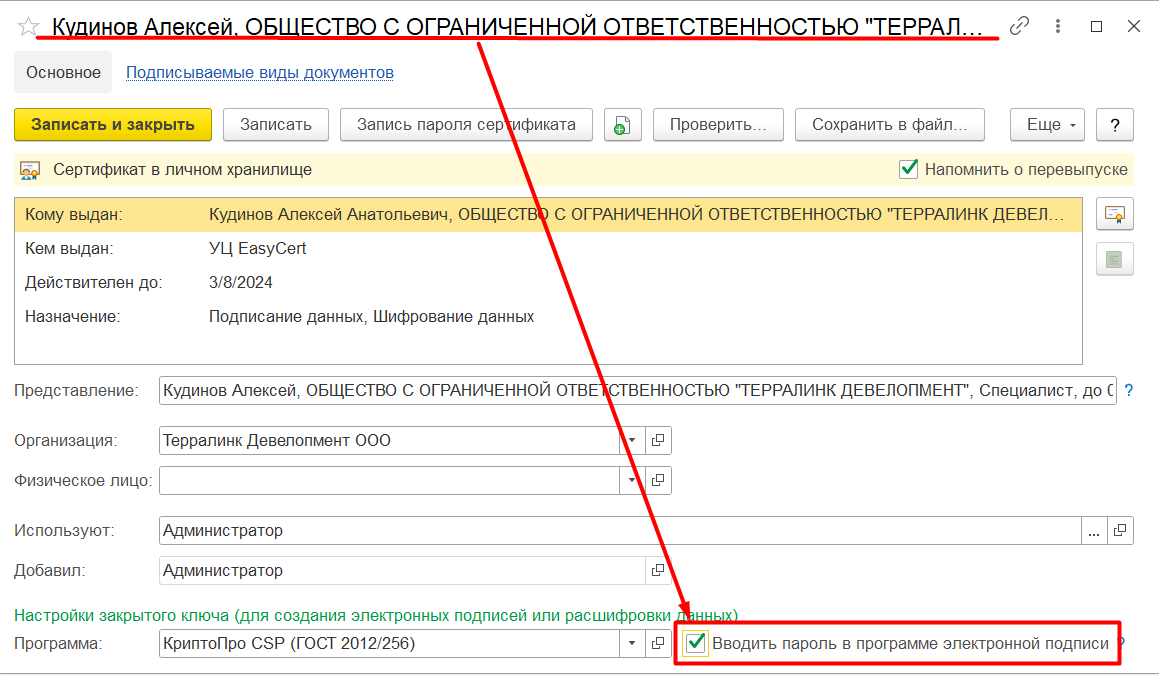The image size is (1159, 675).
Task: Click the ellipsis button in Используют field
Action: coord(1094,531)
